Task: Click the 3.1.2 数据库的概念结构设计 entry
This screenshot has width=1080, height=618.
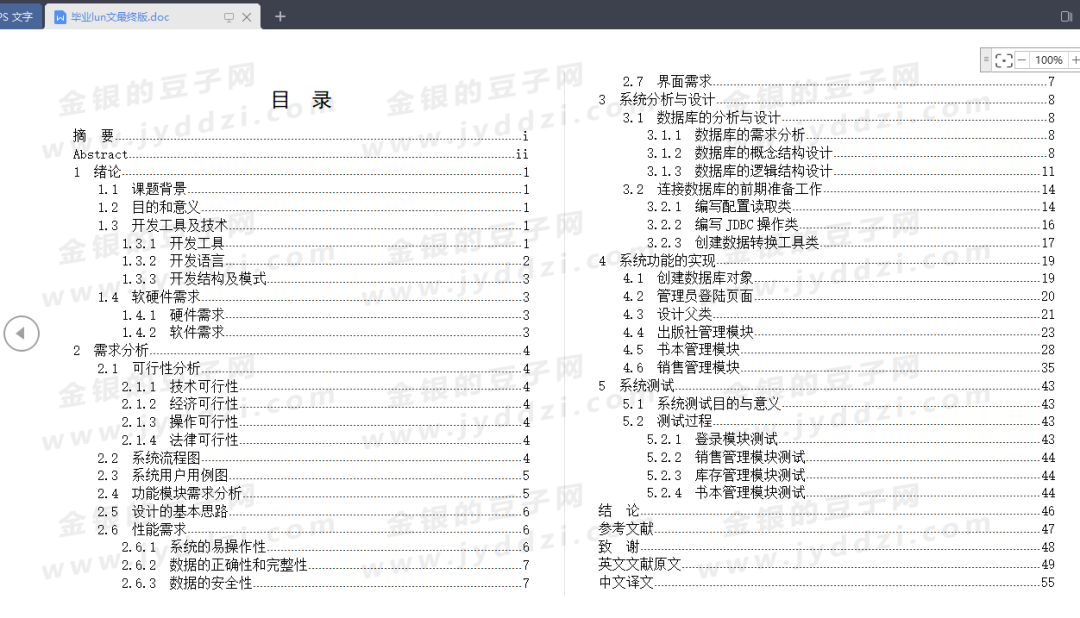Action: [x=851, y=153]
